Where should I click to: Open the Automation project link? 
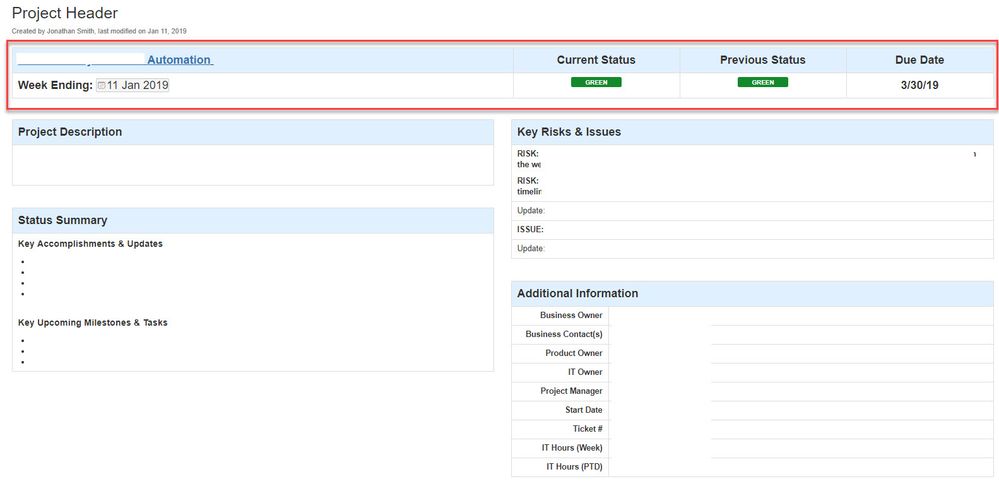pos(179,60)
